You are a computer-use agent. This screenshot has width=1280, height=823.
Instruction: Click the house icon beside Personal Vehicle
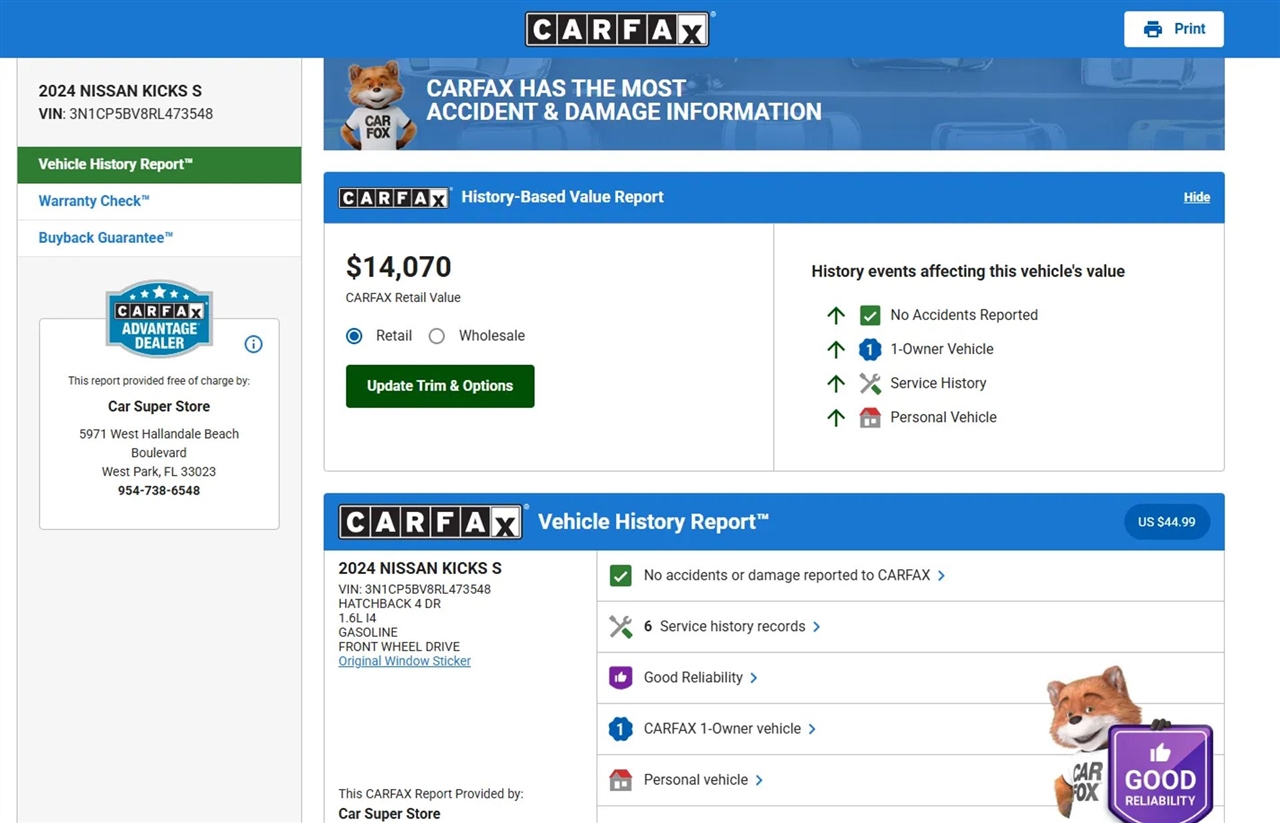coord(870,417)
